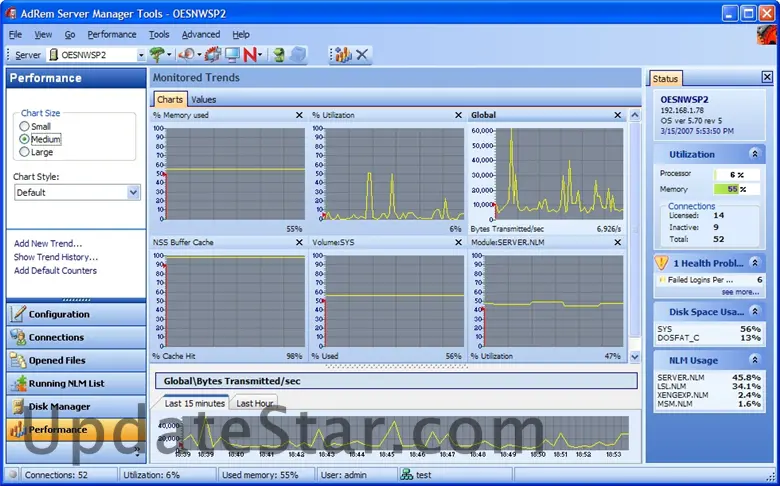780x486 pixels.
Task: Close the Volume:SYS chart
Action: (x=458, y=242)
